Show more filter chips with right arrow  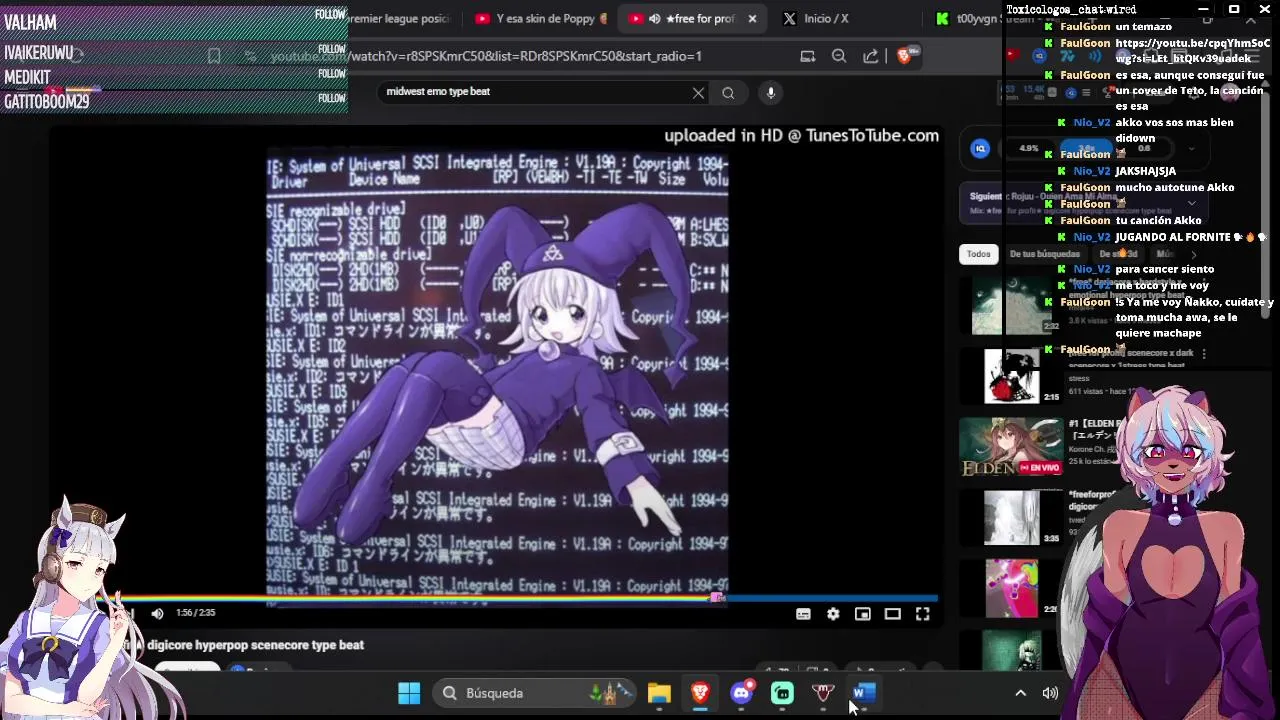pos(1193,254)
